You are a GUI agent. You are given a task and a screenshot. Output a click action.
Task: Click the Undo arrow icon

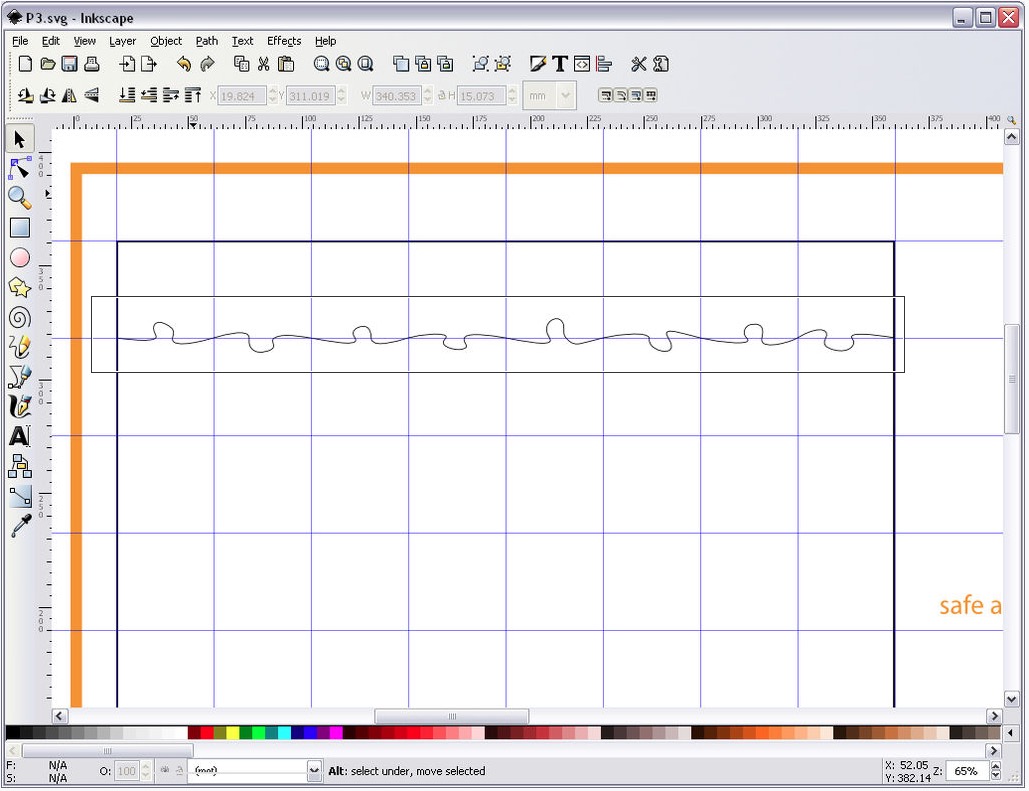183,64
